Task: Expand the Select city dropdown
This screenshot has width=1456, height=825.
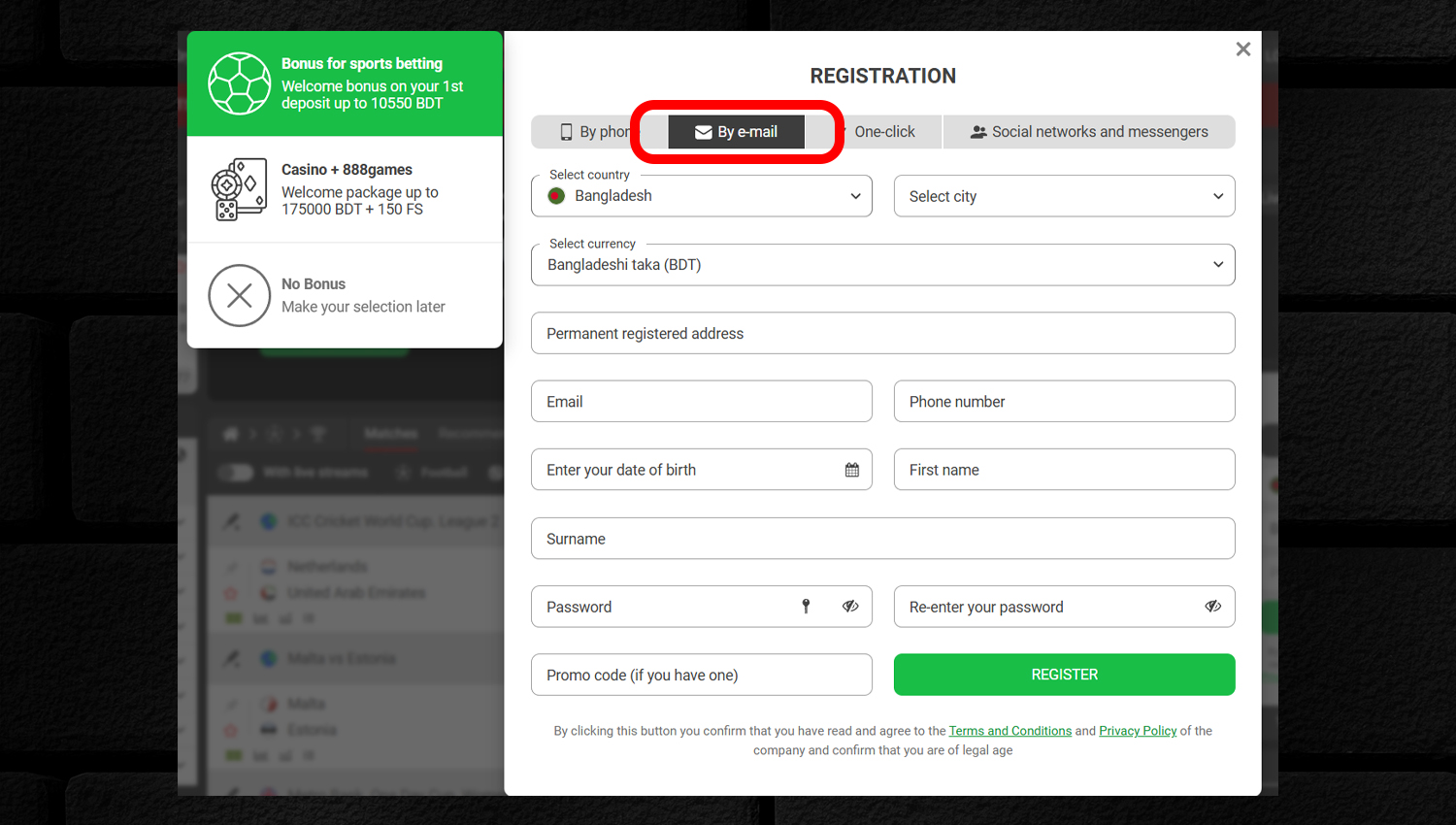Action: (x=1065, y=196)
